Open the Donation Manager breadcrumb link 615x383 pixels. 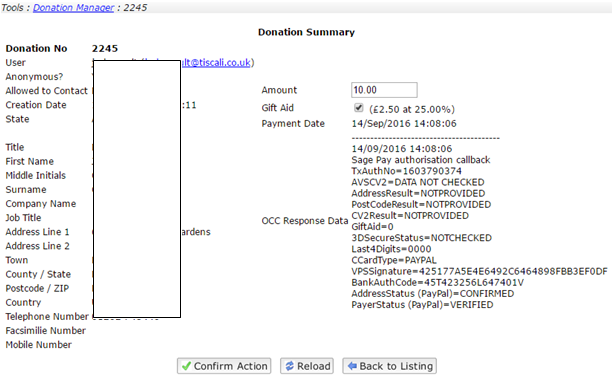click(x=73, y=7)
